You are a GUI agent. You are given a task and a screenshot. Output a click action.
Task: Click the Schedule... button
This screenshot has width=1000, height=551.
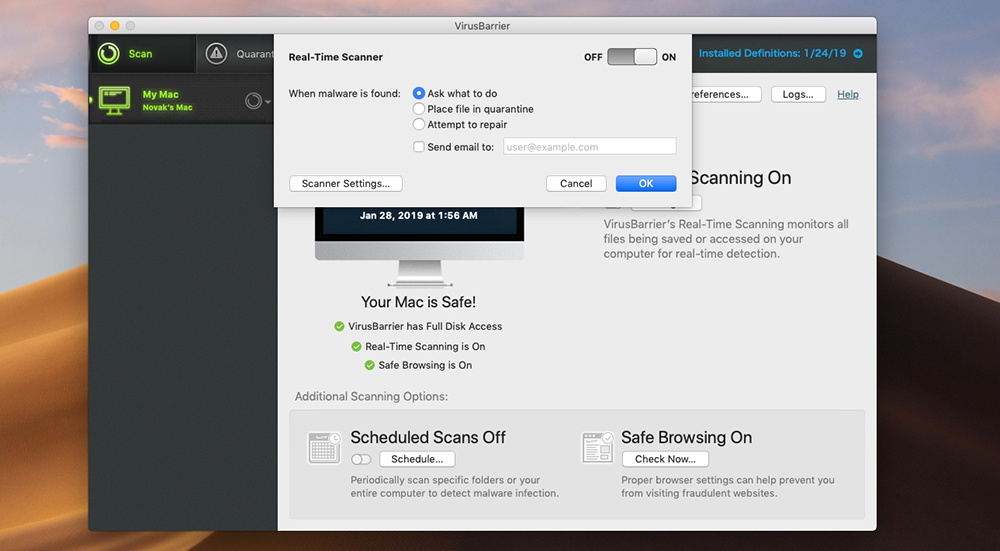[417, 459]
